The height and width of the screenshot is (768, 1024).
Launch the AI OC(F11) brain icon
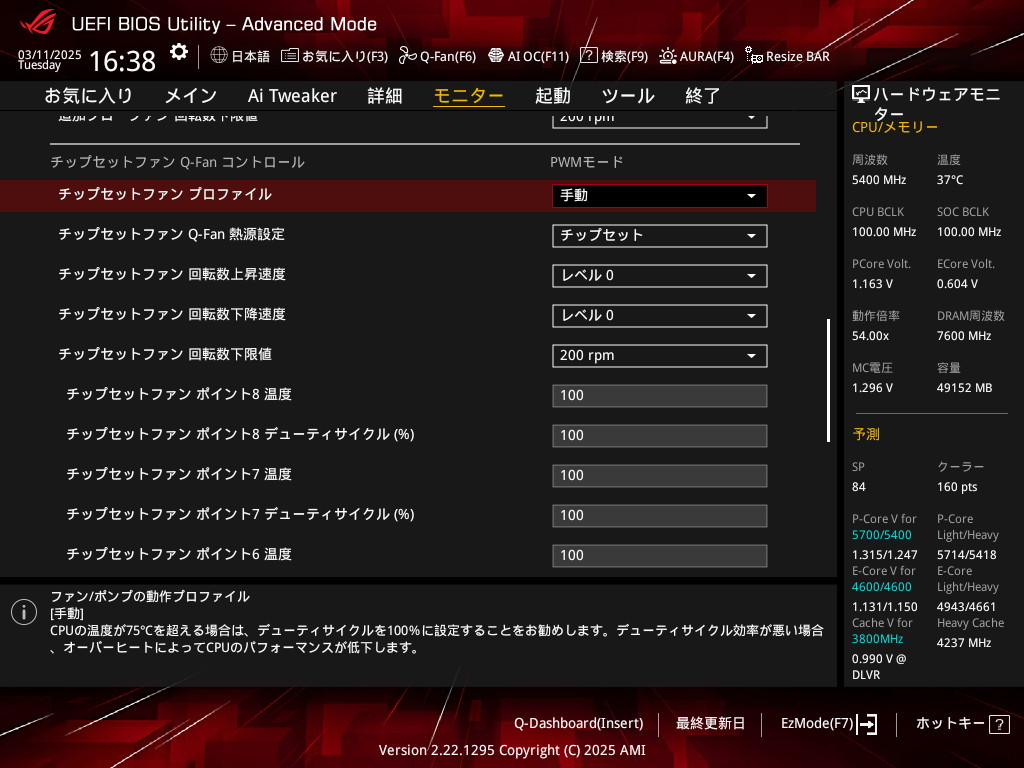tap(496, 56)
